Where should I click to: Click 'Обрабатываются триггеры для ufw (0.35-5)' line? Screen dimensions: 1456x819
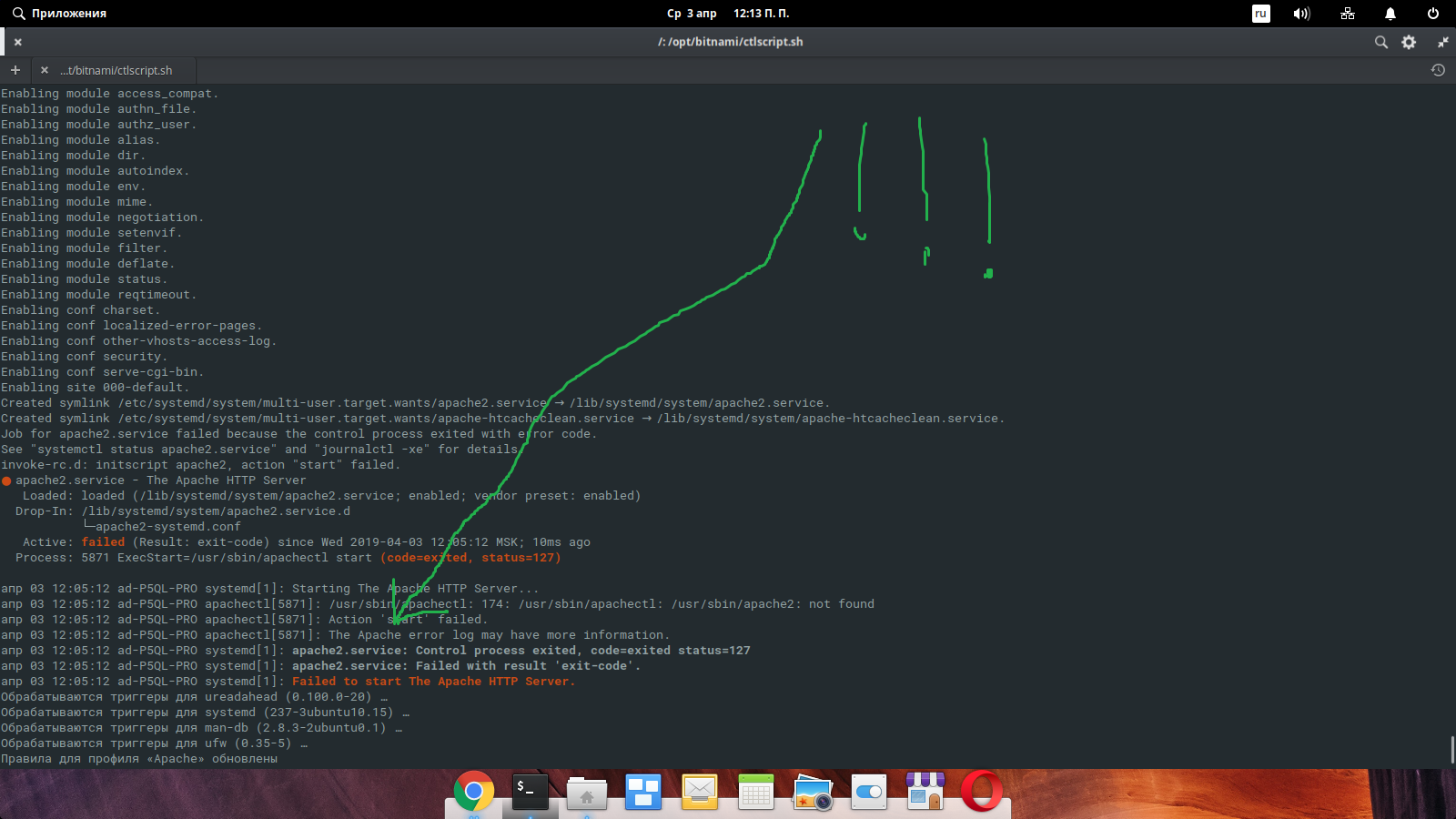point(154,743)
